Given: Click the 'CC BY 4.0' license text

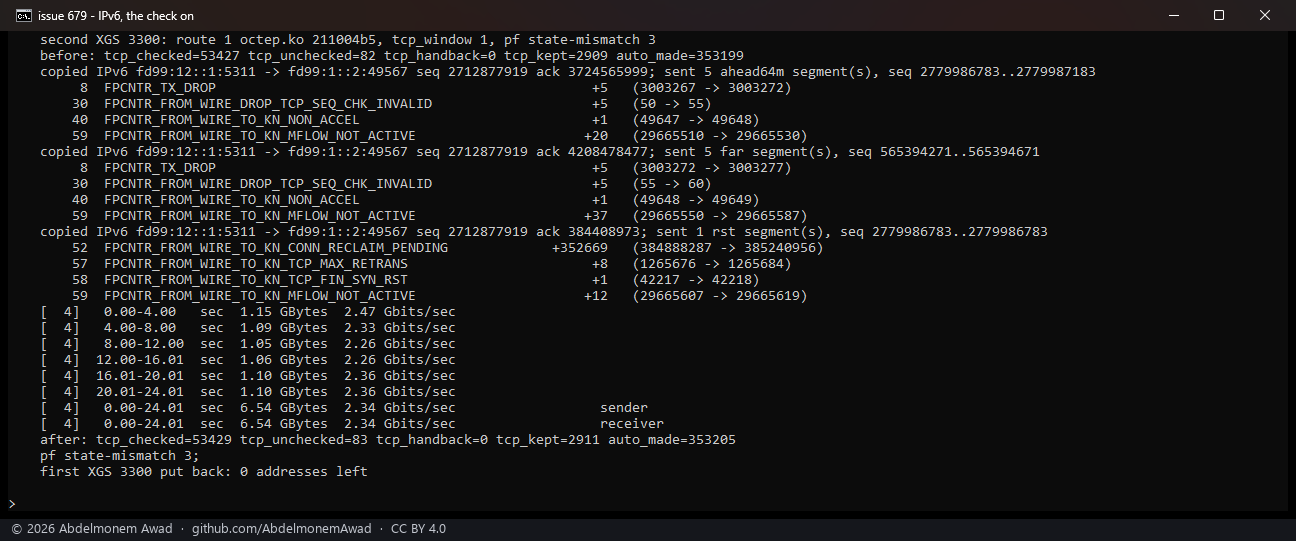Looking at the screenshot, I should pos(418,529).
